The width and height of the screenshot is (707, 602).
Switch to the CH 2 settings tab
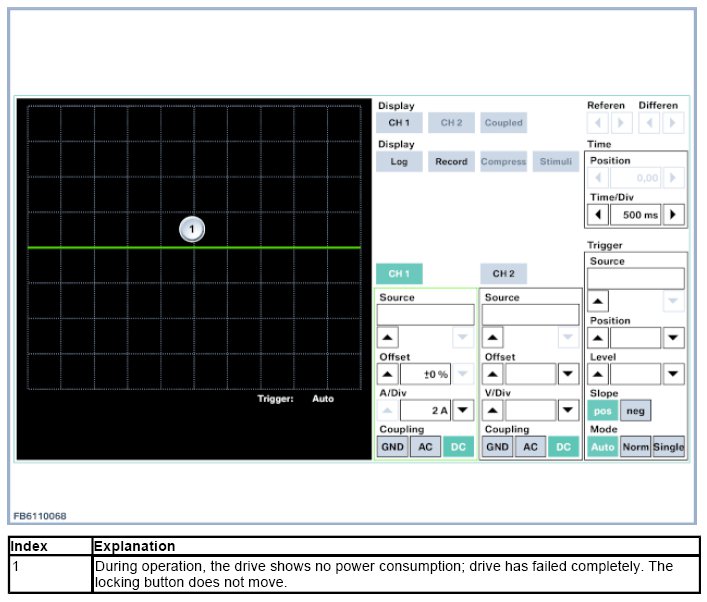pyautogui.click(x=503, y=274)
